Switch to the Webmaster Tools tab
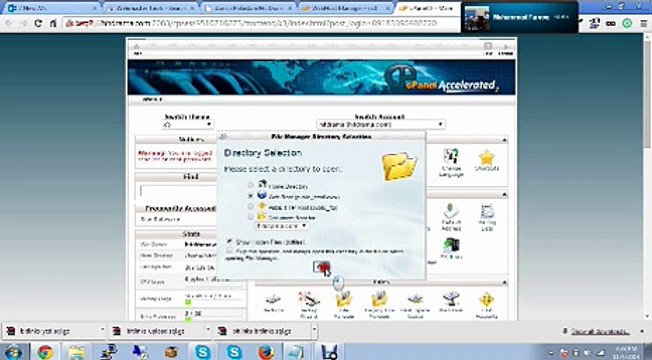Image resolution: width=652 pixels, height=360 pixels. (x=151, y=8)
